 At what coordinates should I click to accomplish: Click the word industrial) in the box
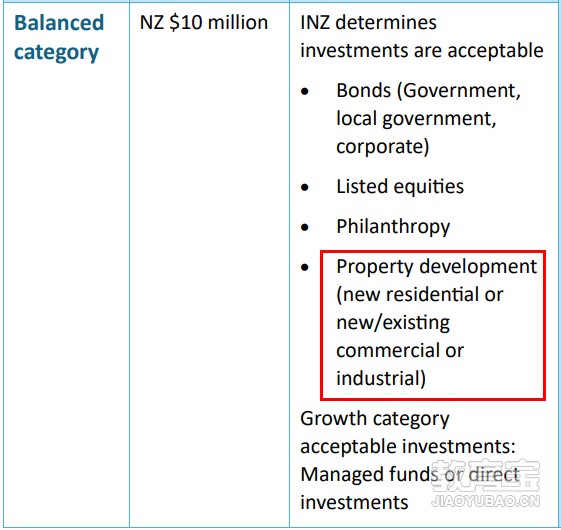coord(381,379)
